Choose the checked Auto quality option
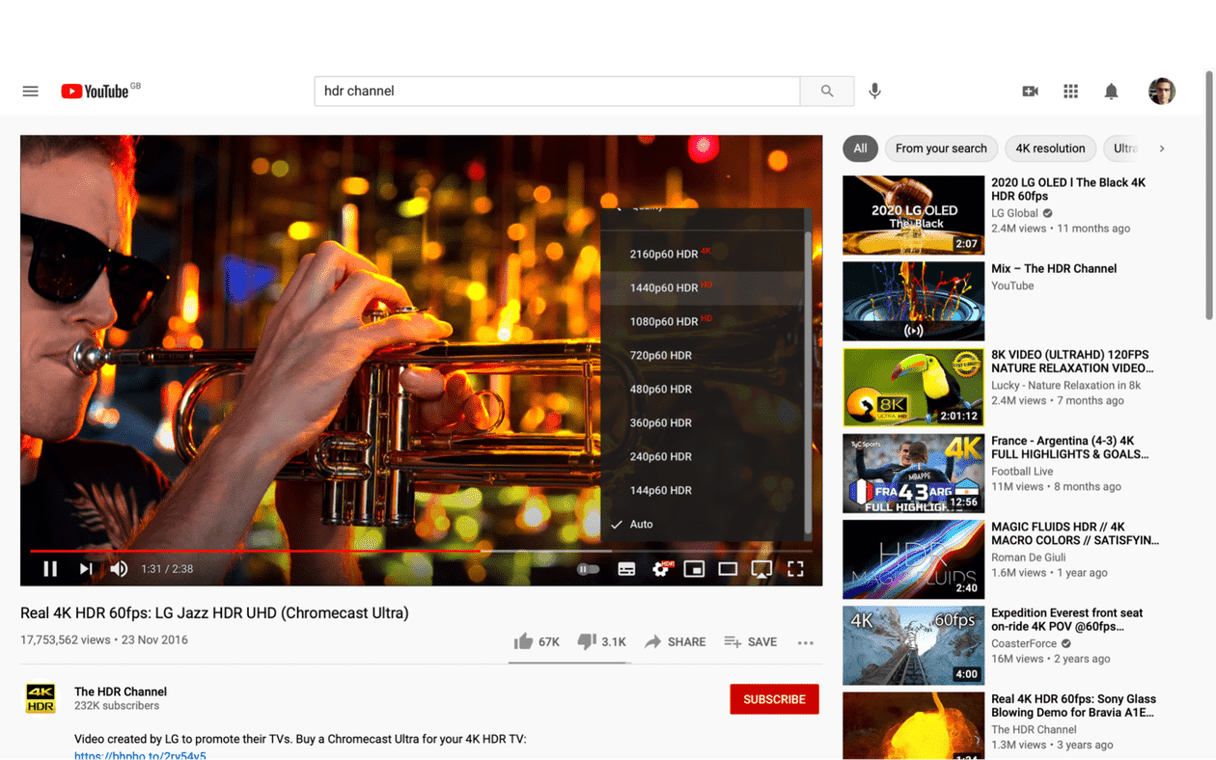Viewport: 1216px width, 760px height. point(702,524)
